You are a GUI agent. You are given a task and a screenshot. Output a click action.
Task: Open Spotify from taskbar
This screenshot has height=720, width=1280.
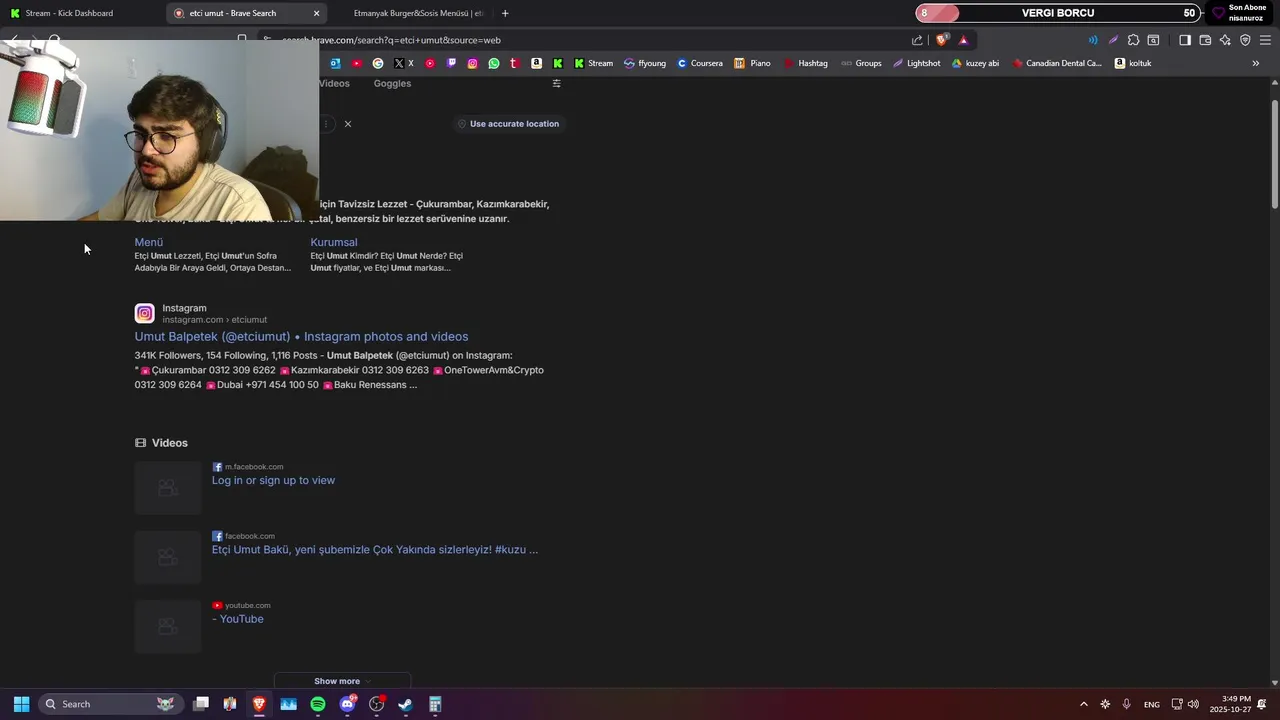(318, 704)
